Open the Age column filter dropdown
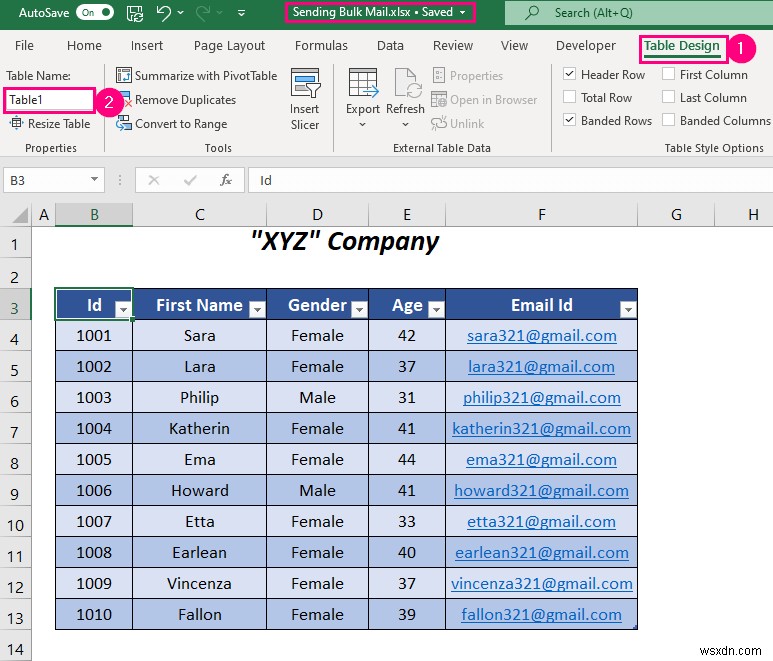Screen dimensions: 773x661 click(x=436, y=309)
